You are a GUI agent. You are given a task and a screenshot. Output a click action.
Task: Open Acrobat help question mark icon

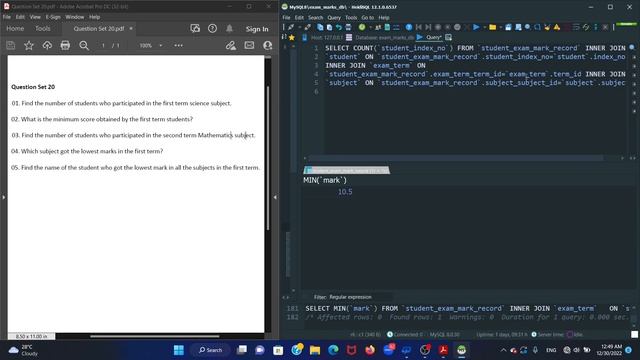212,29
